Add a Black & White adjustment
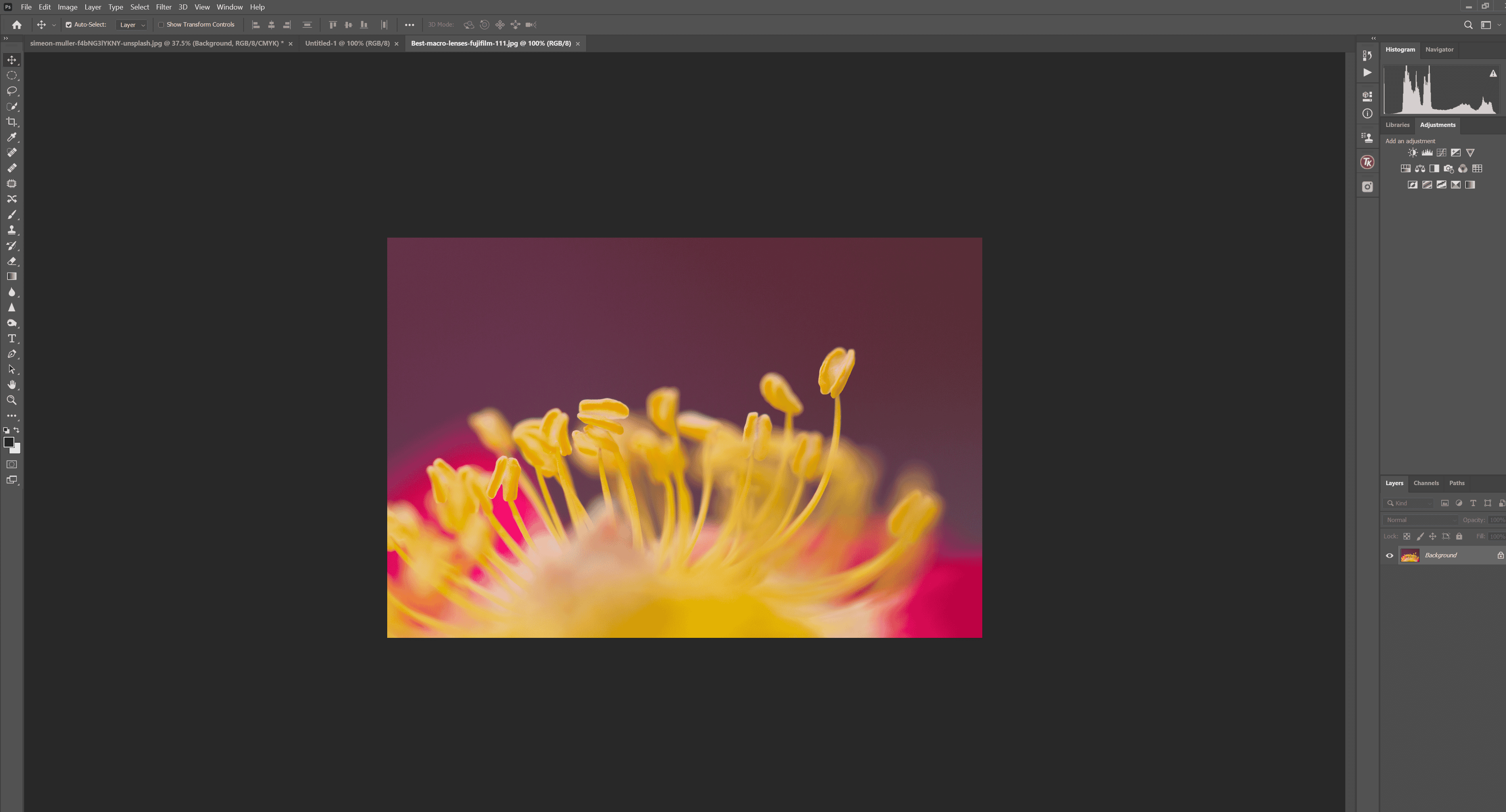 [x=1434, y=168]
